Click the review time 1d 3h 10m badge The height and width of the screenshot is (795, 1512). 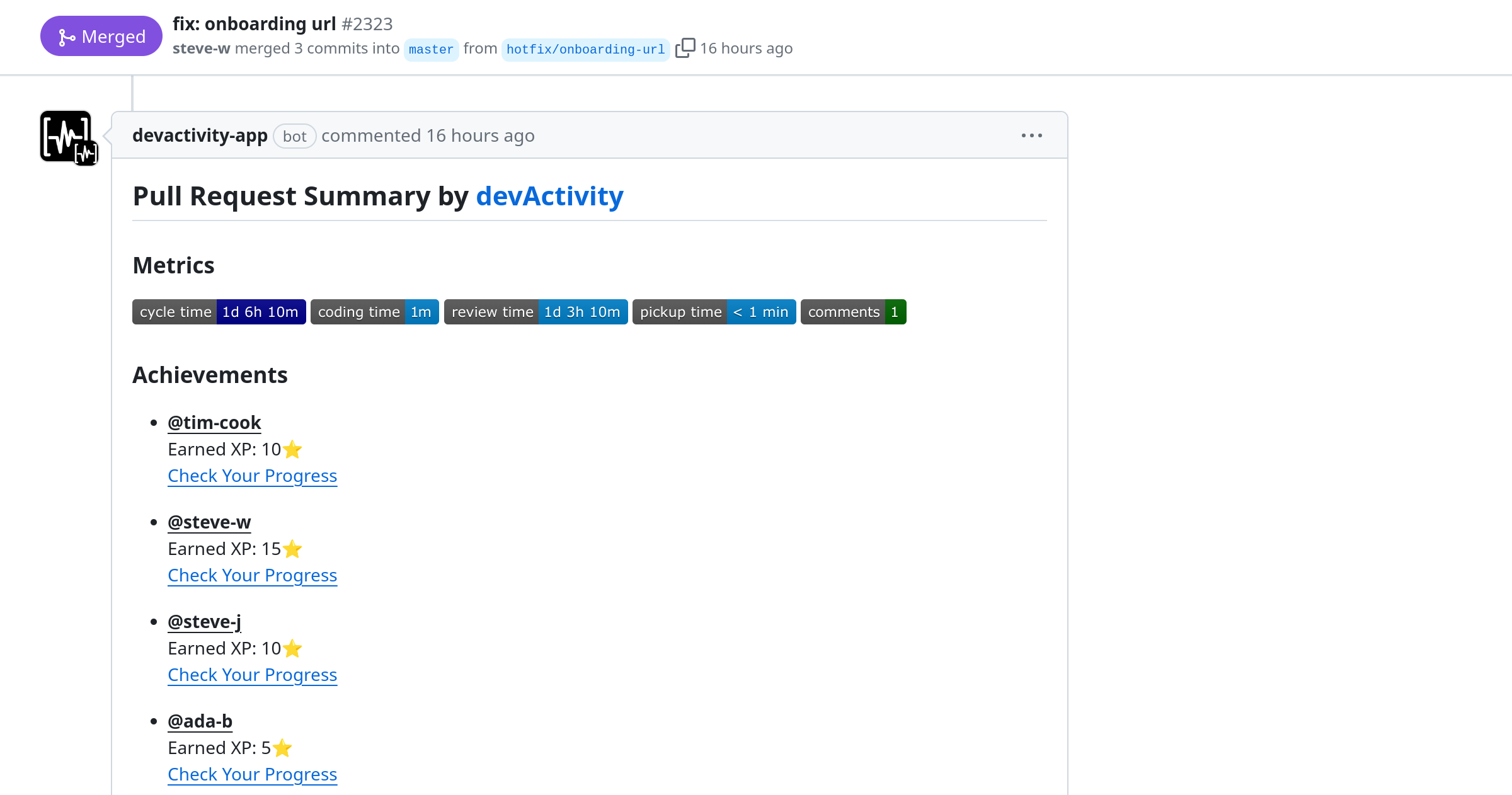pos(535,311)
